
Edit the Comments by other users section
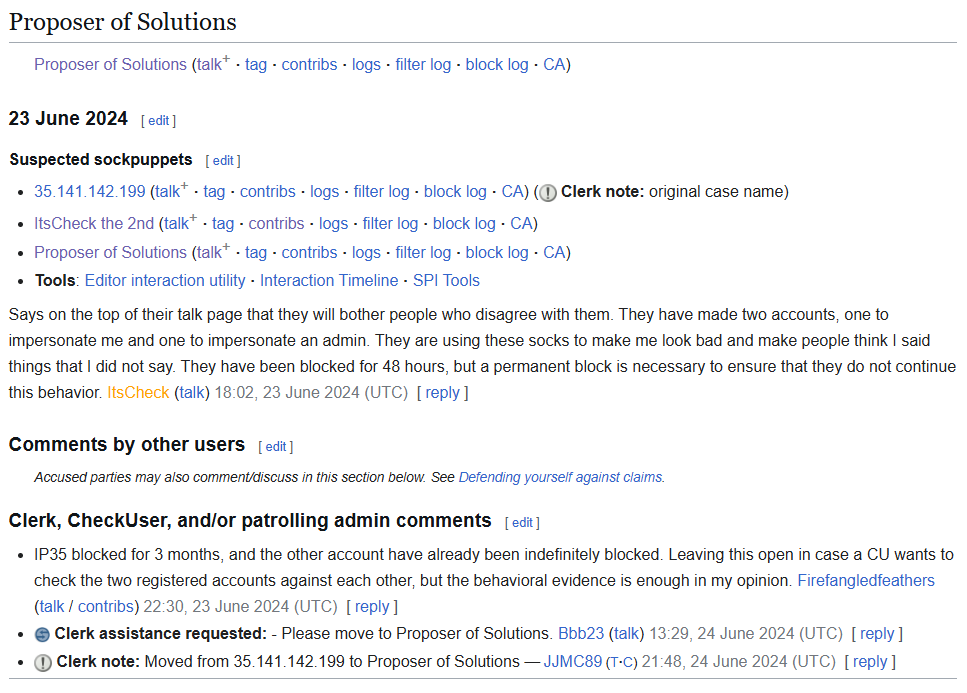pos(275,446)
